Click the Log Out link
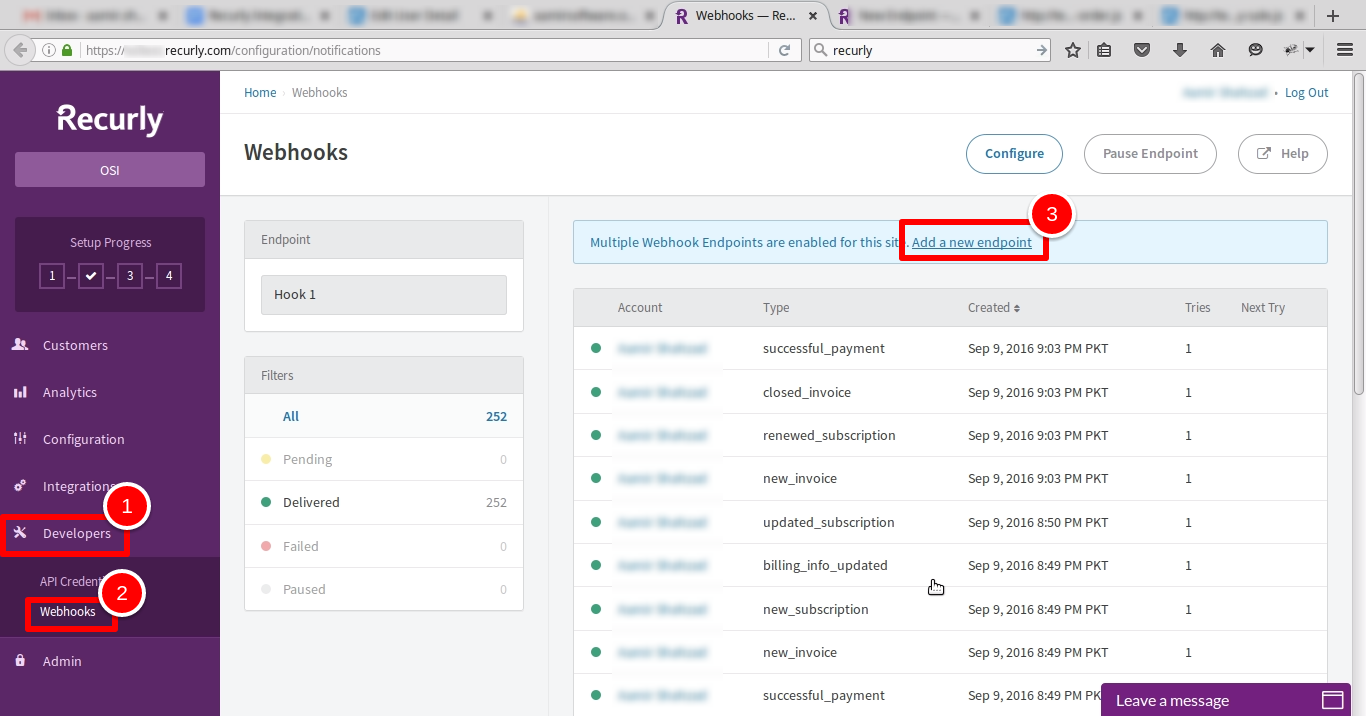This screenshot has width=1366, height=716. (1307, 92)
